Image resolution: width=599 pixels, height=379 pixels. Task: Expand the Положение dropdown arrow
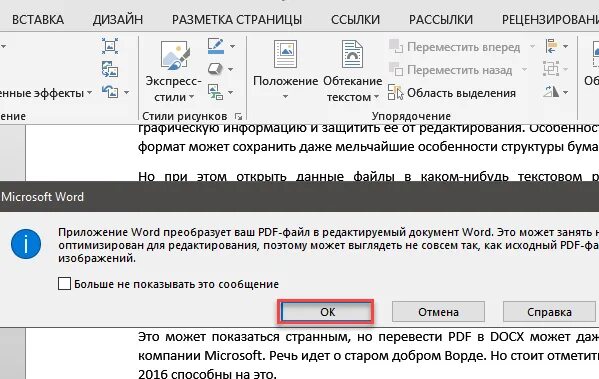pos(285,97)
